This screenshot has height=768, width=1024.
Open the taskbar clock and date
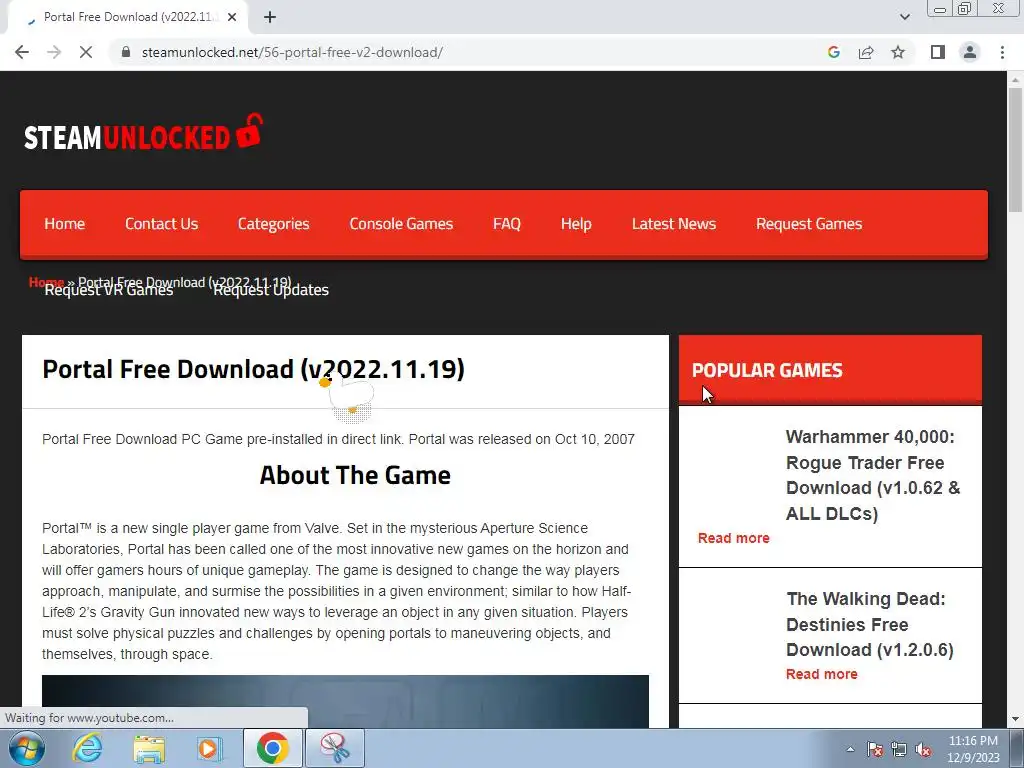pyautogui.click(x=973, y=749)
